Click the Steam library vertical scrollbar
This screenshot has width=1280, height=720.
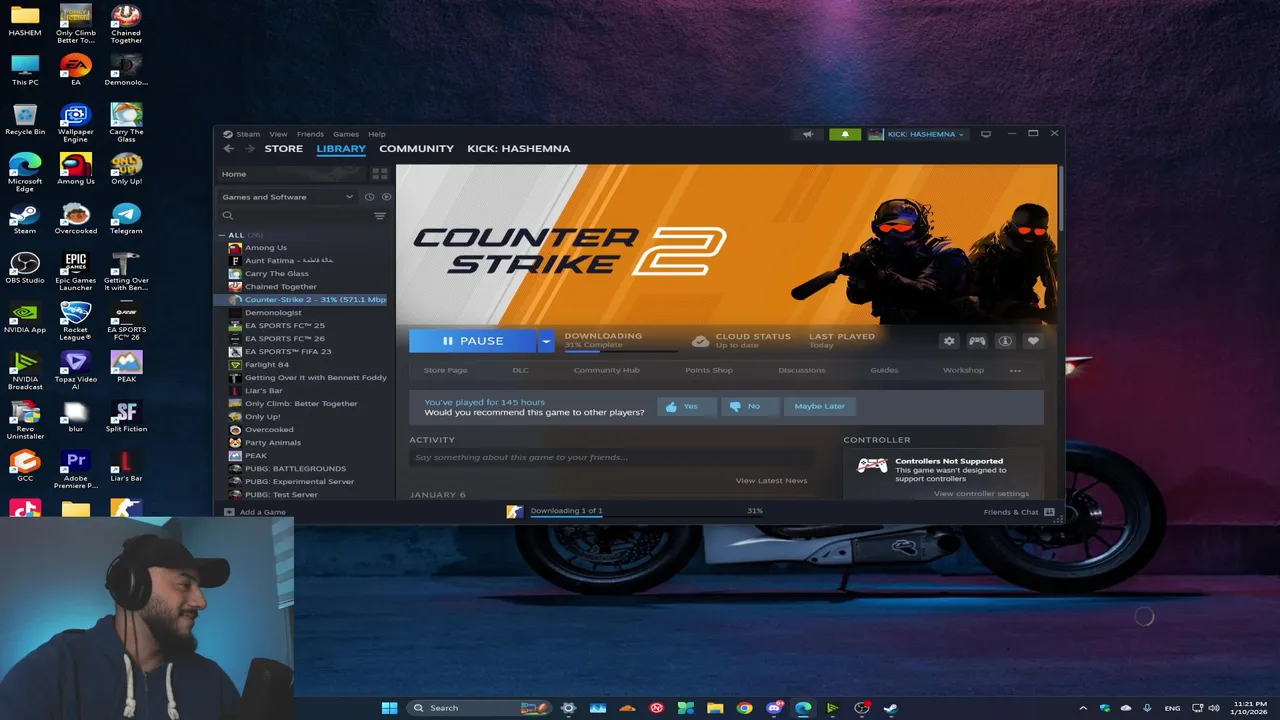(1060, 200)
